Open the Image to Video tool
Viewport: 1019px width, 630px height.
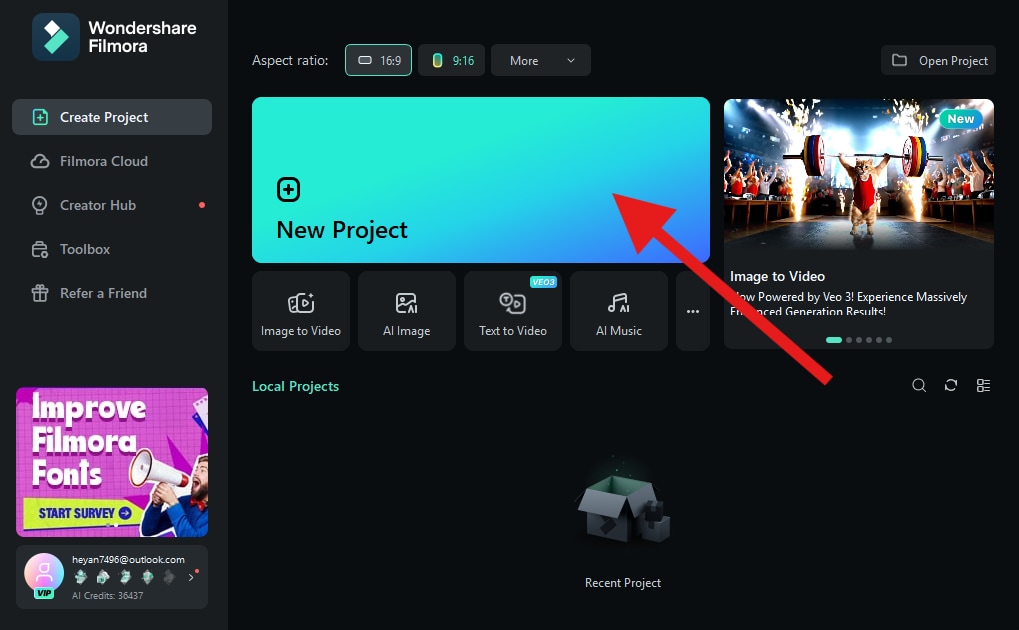(301, 311)
